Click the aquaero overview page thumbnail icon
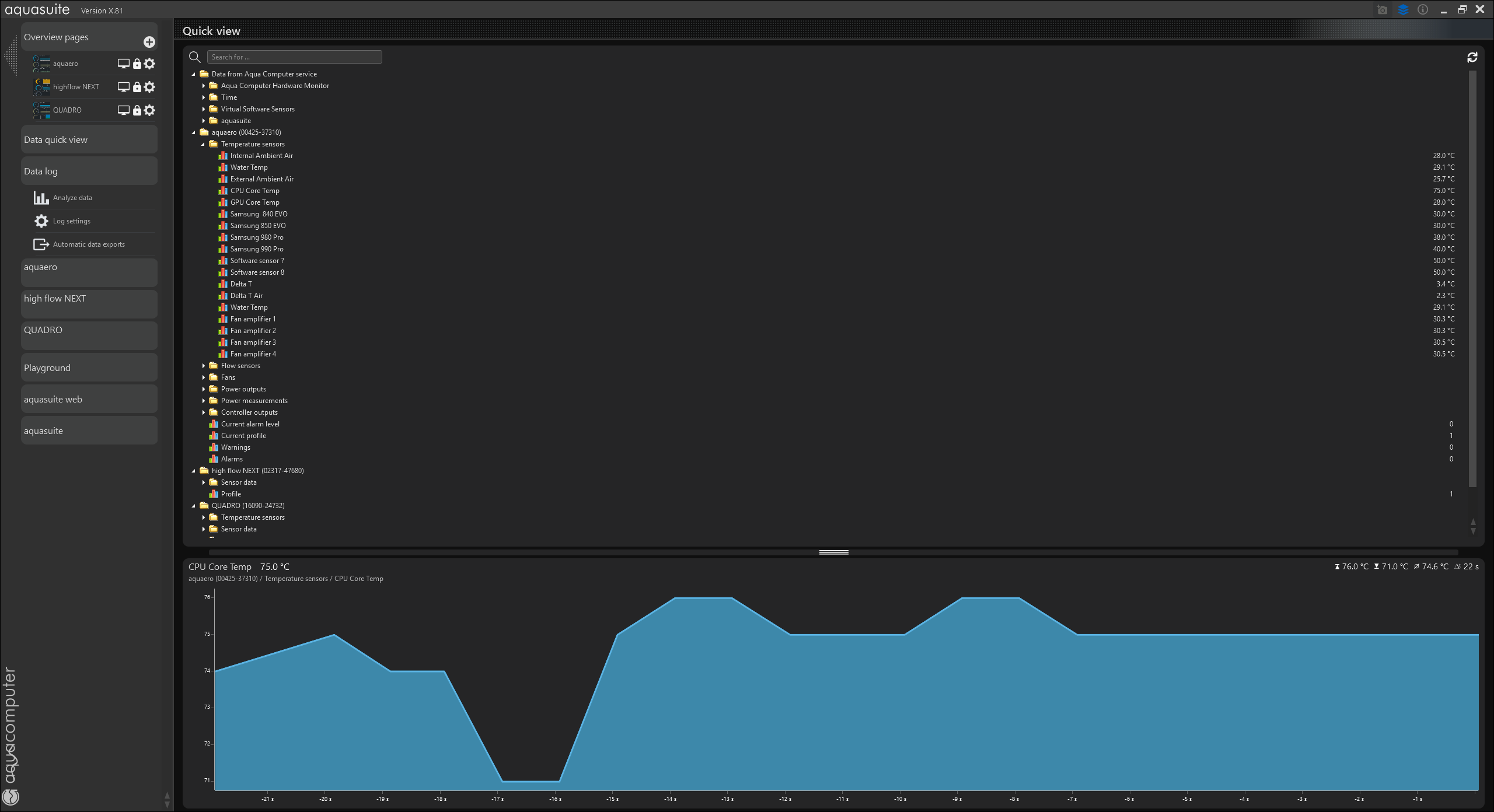 pyautogui.click(x=41, y=64)
